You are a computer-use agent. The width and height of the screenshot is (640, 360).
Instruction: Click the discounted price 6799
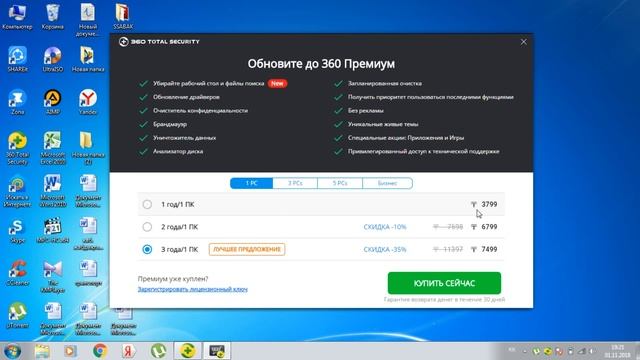pyautogui.click(x=489, y=227)
